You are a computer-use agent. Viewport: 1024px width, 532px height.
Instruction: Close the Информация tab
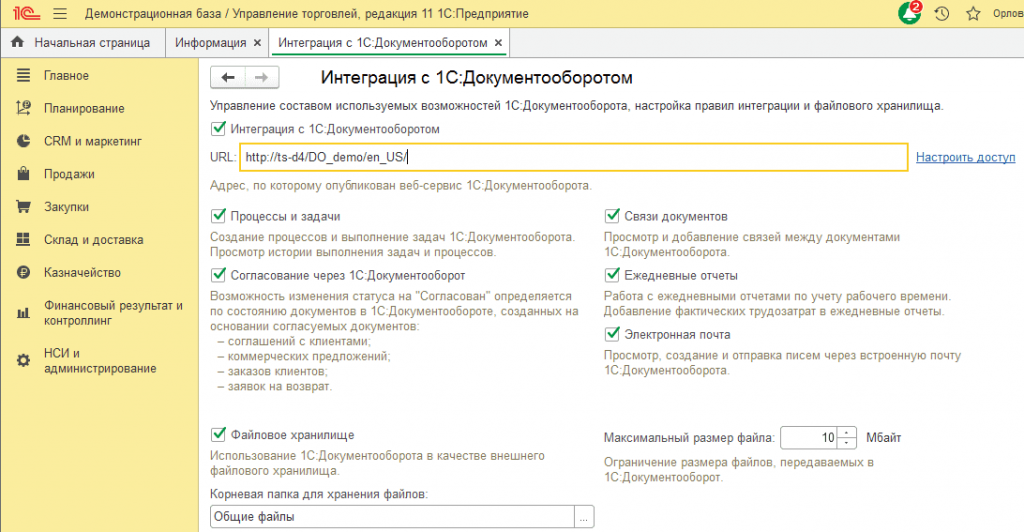[257, 42]
